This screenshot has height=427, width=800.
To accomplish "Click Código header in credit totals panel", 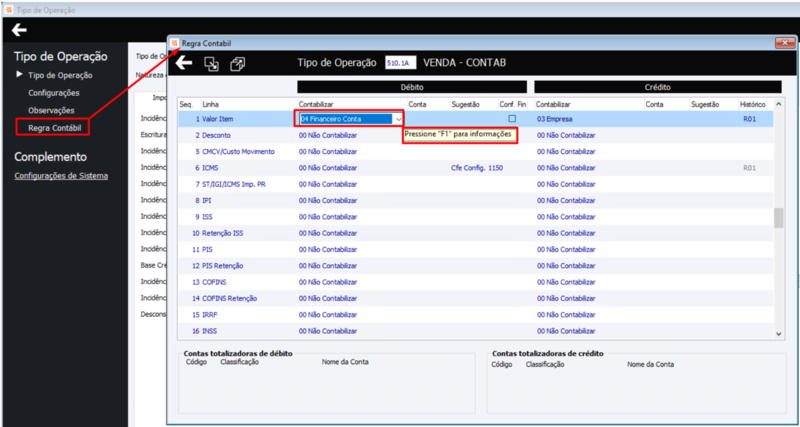I will [502, 365].
